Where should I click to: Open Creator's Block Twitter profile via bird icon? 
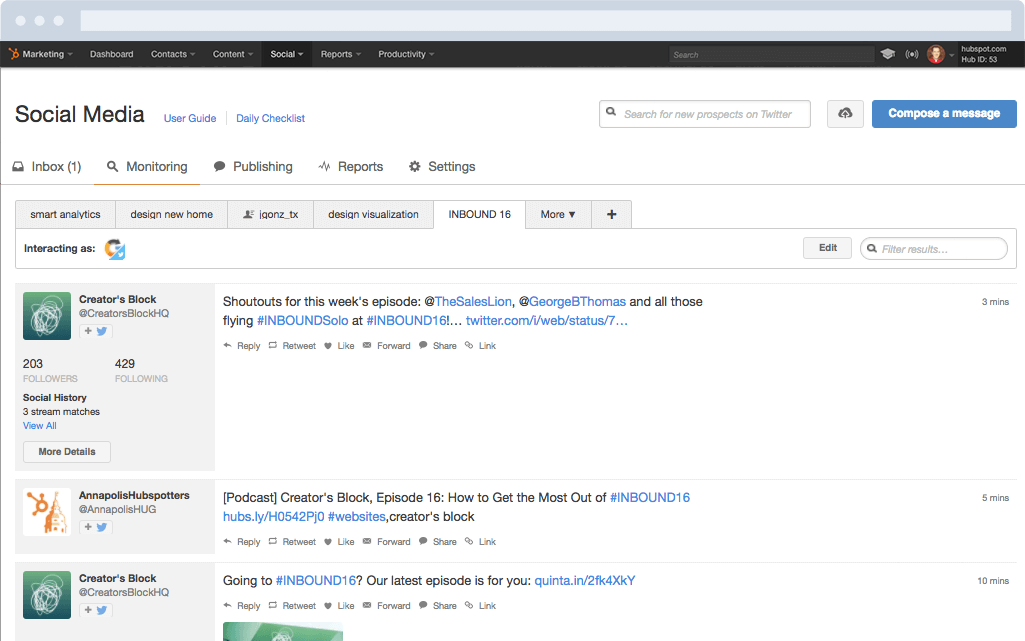[105, 331]
